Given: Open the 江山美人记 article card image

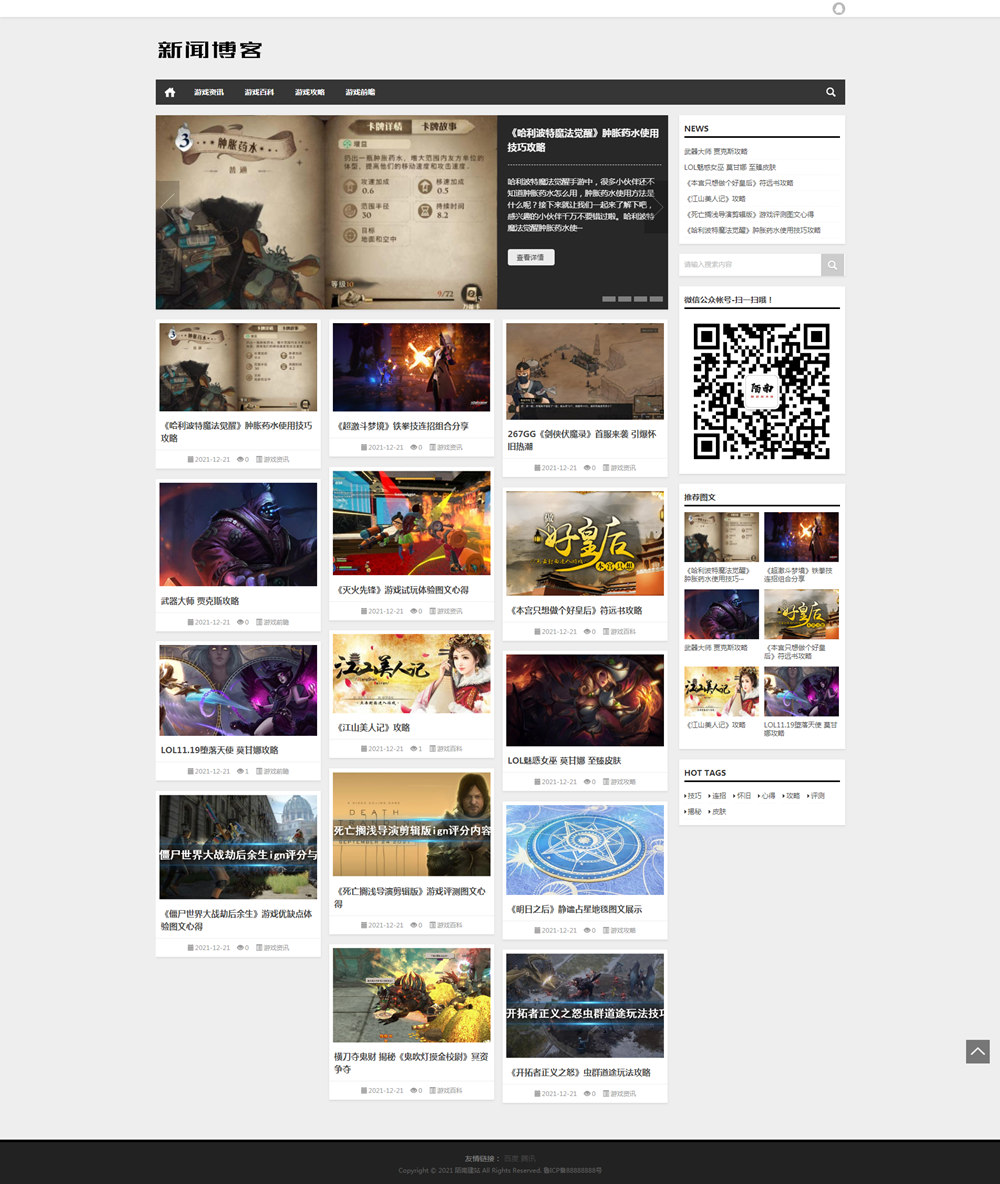Looking at the screenshot, I should [412, 674].
